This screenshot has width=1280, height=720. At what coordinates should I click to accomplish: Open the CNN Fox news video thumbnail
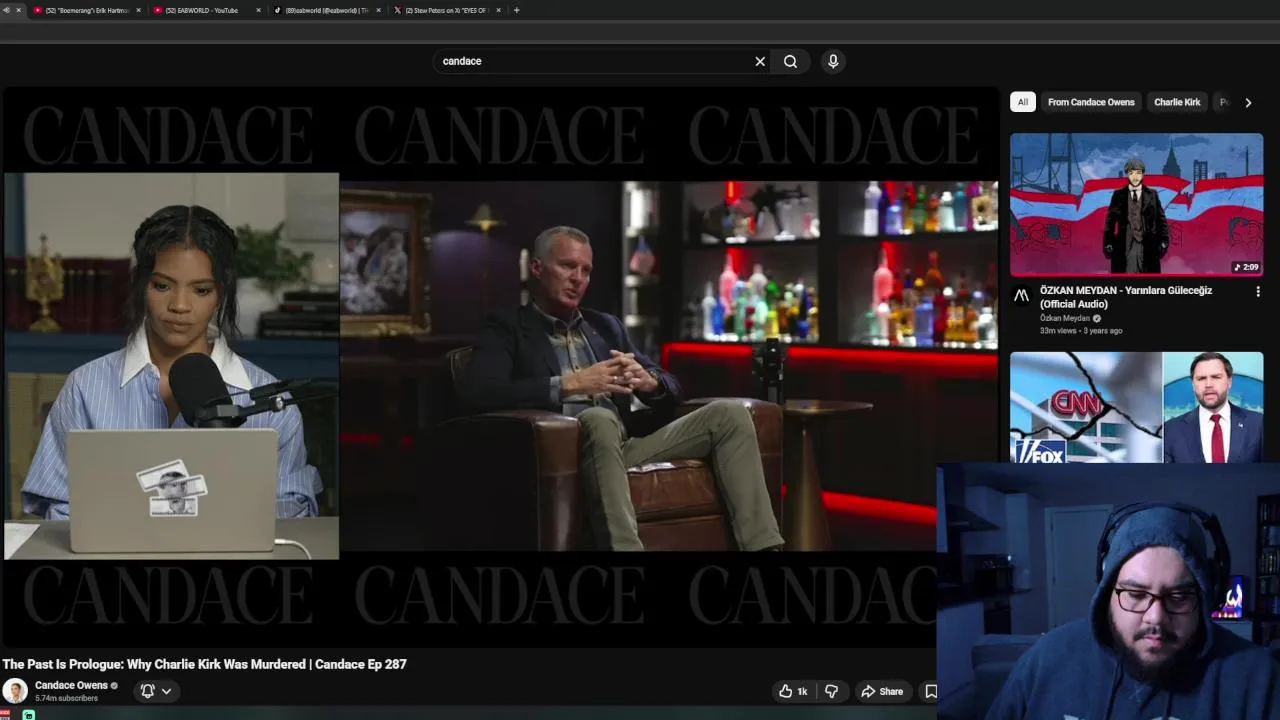tap(1136, 407)
